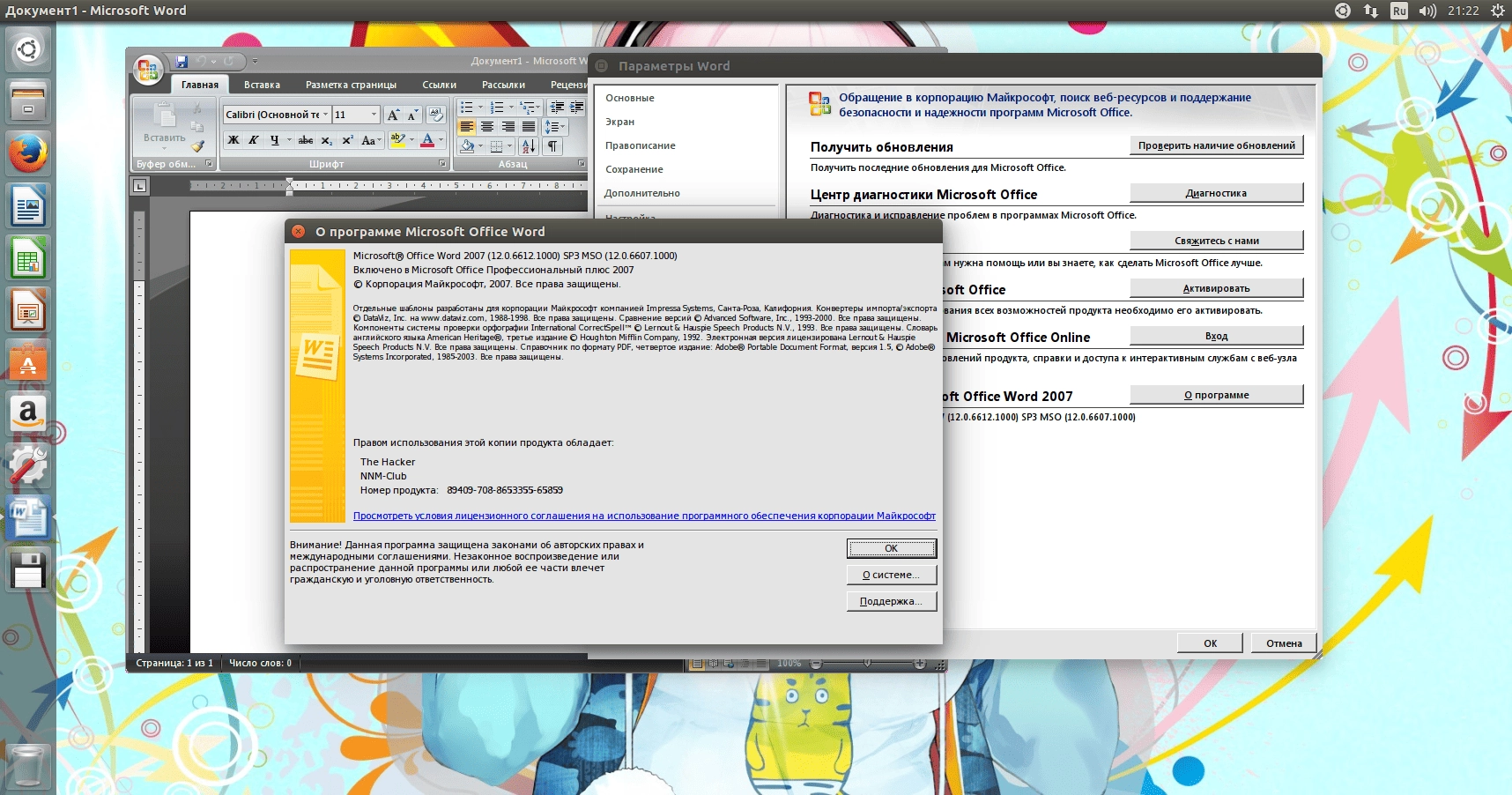Click Проверить наличие обновлений button
The height and width of the screenshot is (795, 1512).
(x=1216, y=145)
